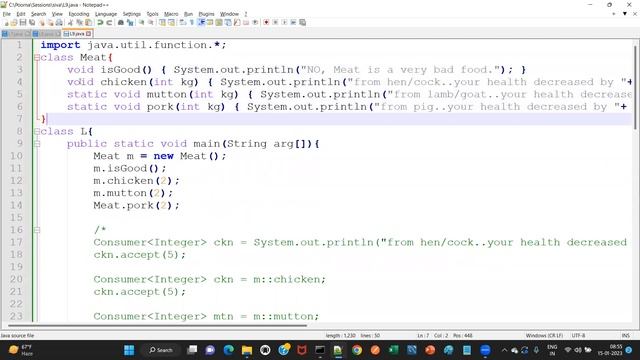Click the Save All toolbar icon

(32, 22)
